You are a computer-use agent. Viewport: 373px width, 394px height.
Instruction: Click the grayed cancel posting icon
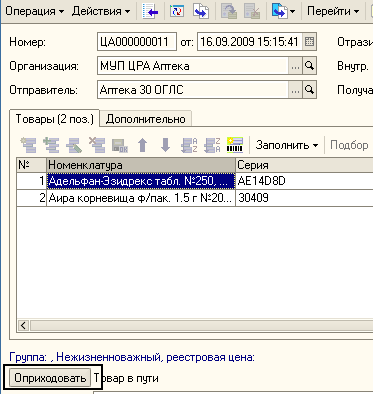pyautogui.click(x=252, y=11)
